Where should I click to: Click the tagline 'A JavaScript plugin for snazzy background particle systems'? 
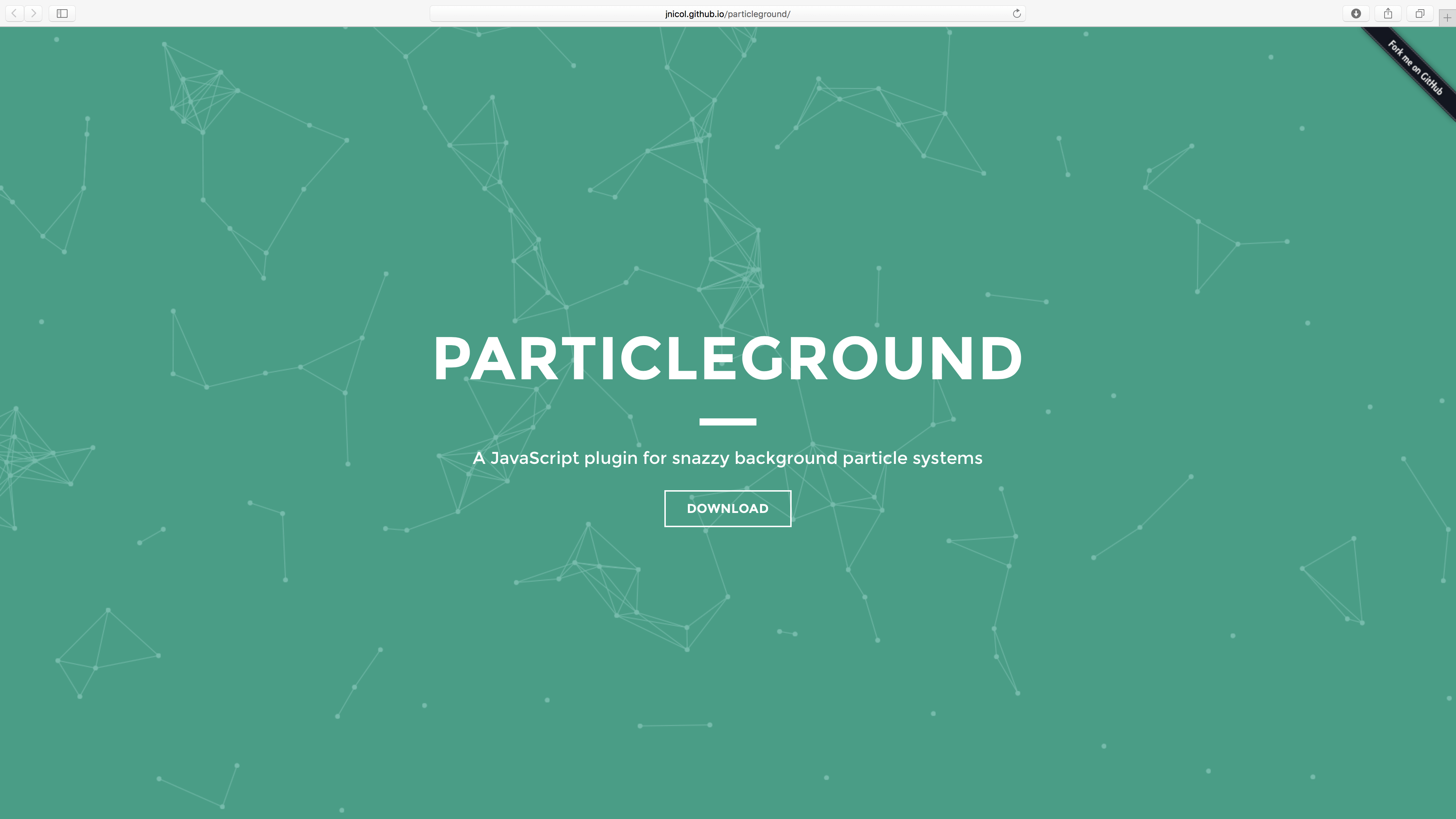coord(727,458)
